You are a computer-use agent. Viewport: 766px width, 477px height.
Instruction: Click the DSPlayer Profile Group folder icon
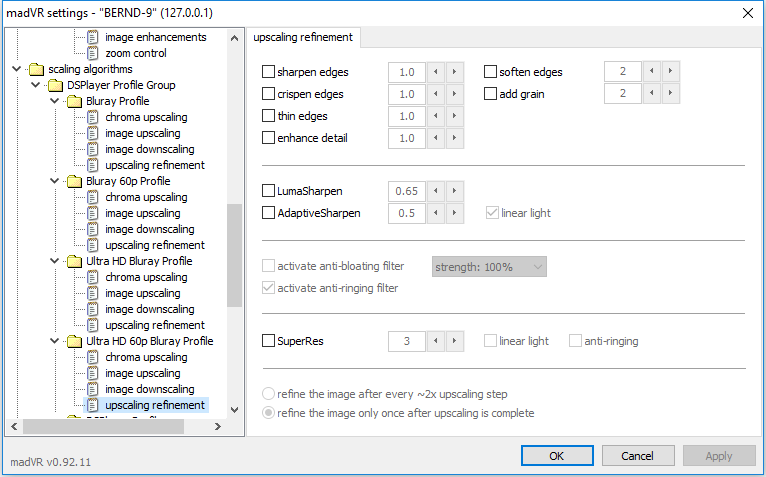[x=55, y=86]
